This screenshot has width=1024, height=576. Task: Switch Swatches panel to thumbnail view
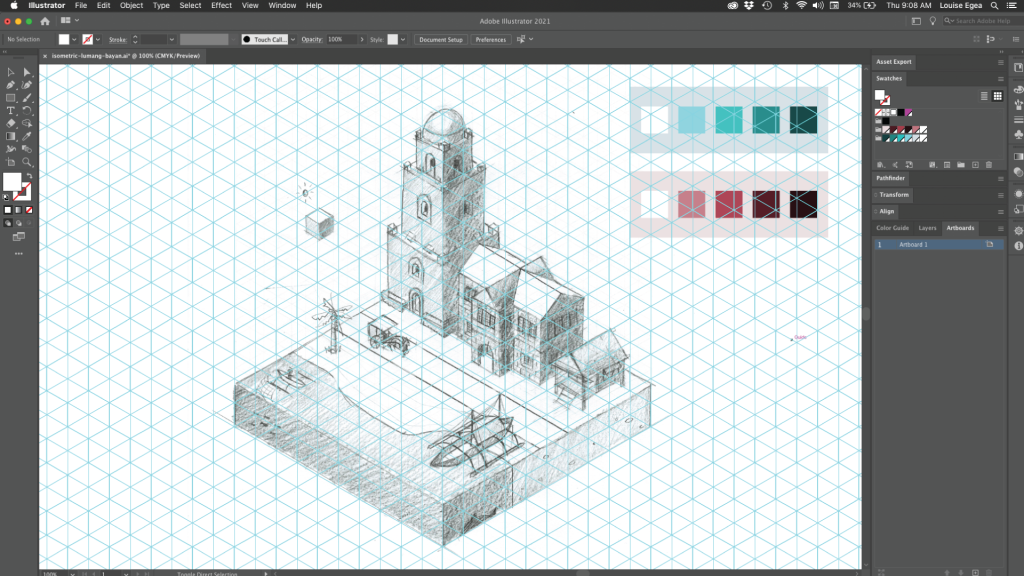pos(998,96)
